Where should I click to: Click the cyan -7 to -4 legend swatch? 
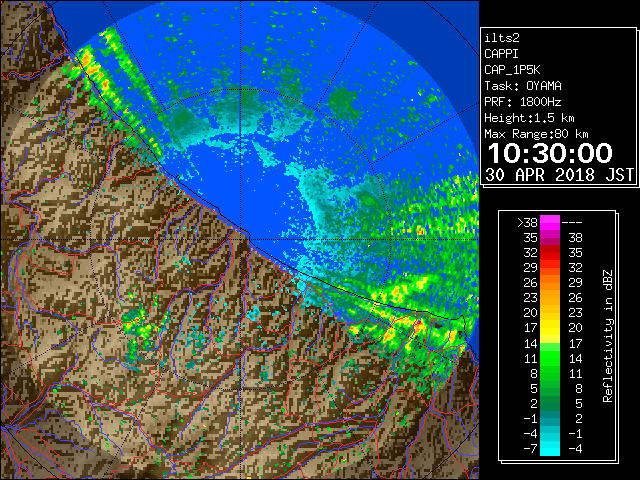550,449
